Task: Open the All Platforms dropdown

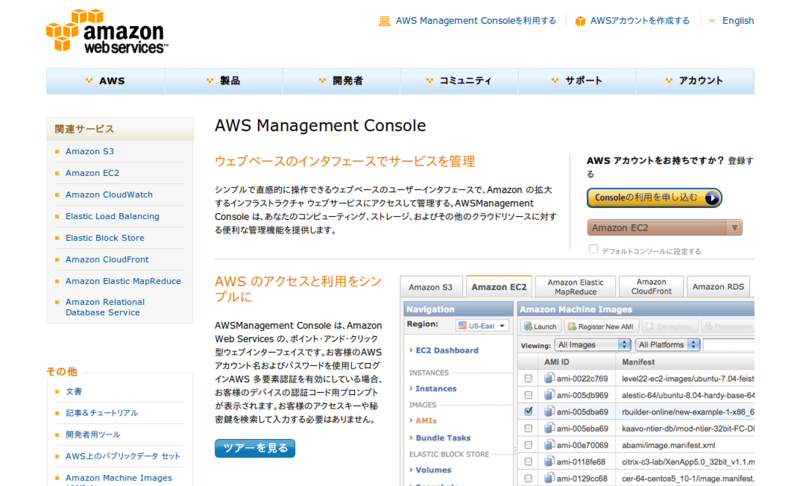Action: click(667, 345)
